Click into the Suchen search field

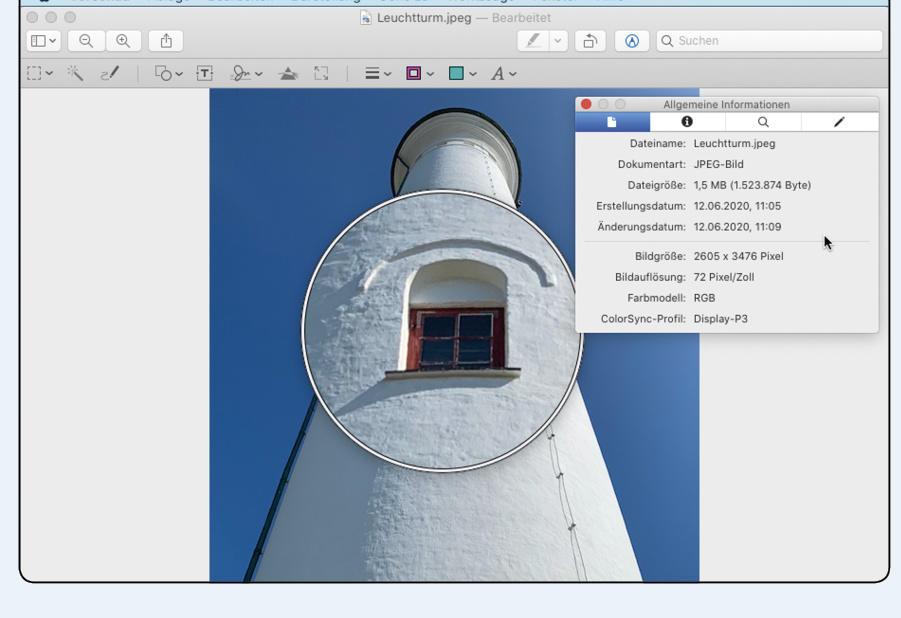769,41
